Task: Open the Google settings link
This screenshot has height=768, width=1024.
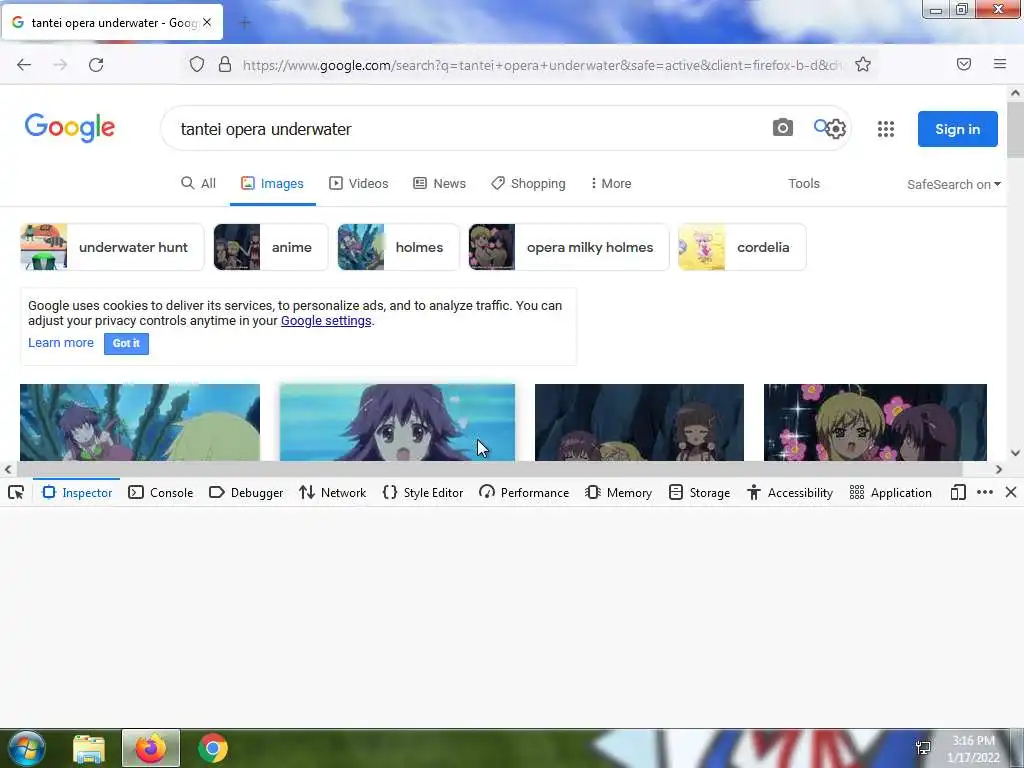Action: click(326, 321)
